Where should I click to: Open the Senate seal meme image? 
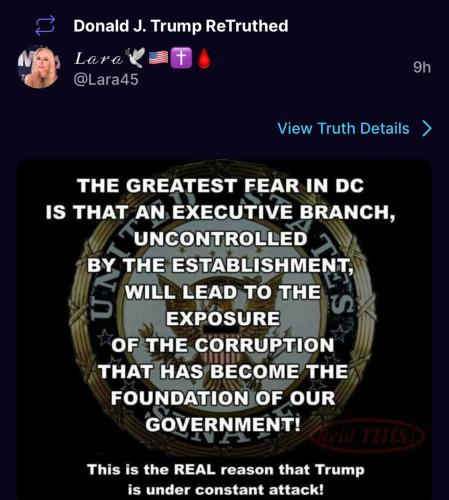(224, 330)
